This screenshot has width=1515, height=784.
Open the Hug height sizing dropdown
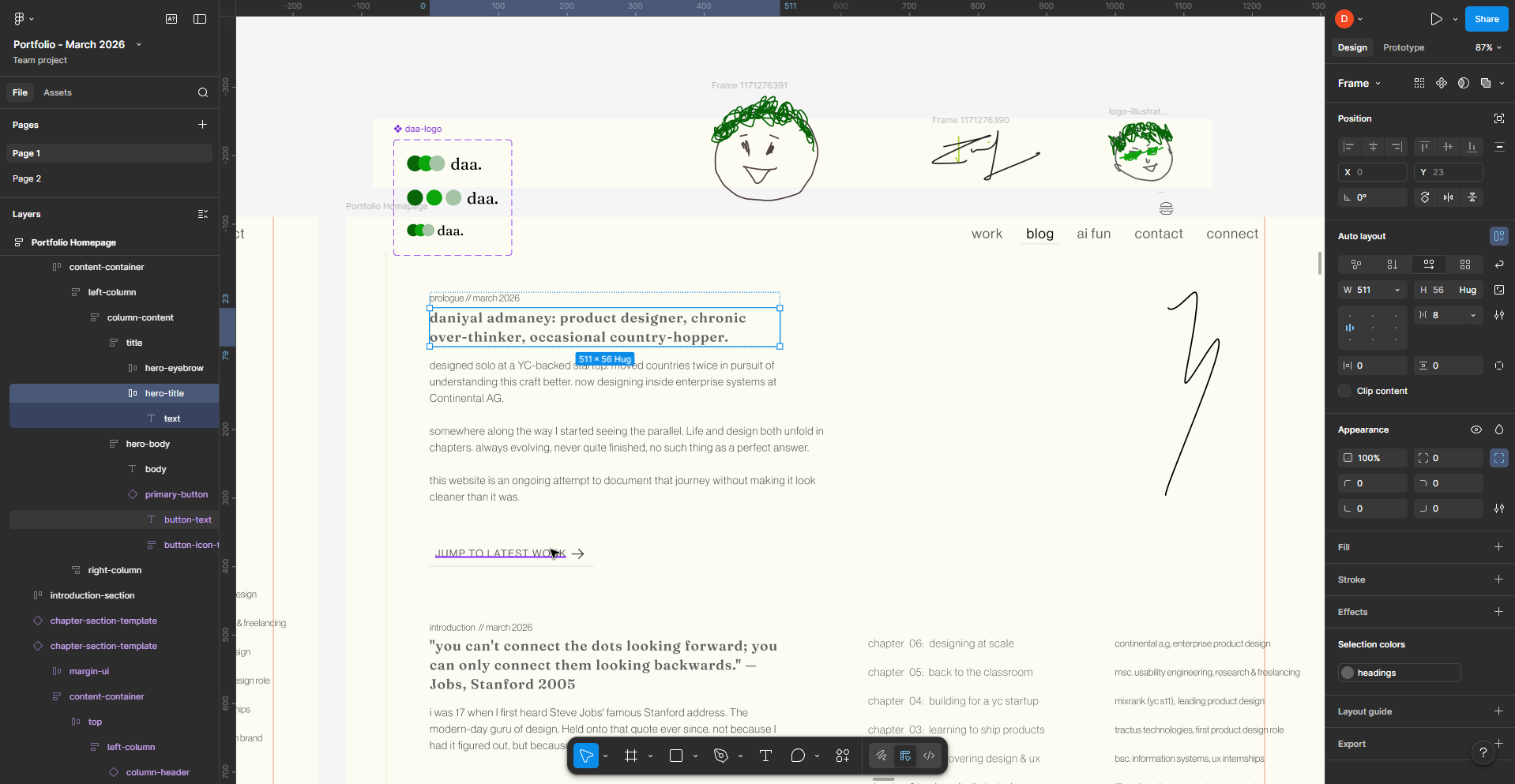(x=1468, y=290)
